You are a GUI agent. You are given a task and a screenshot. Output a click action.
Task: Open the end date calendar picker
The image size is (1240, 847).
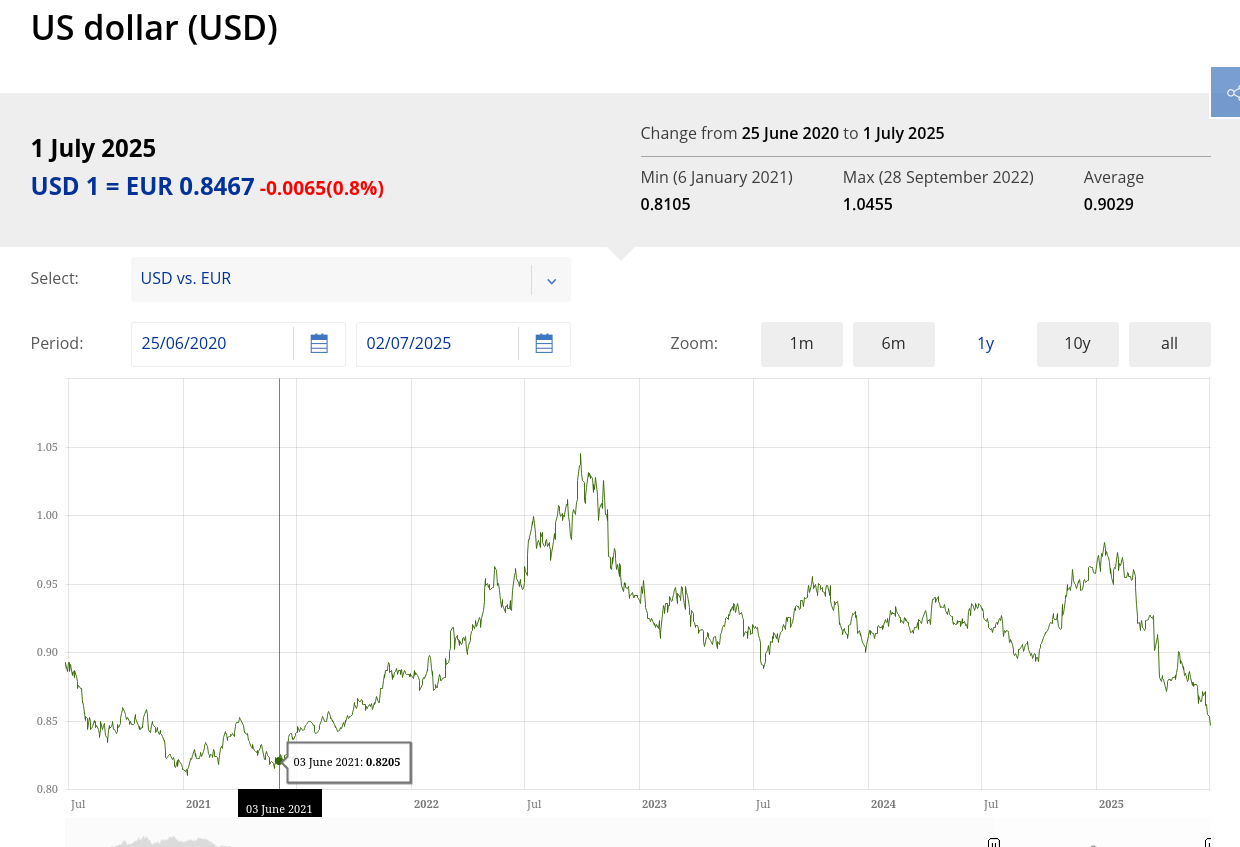coord(544,344)
